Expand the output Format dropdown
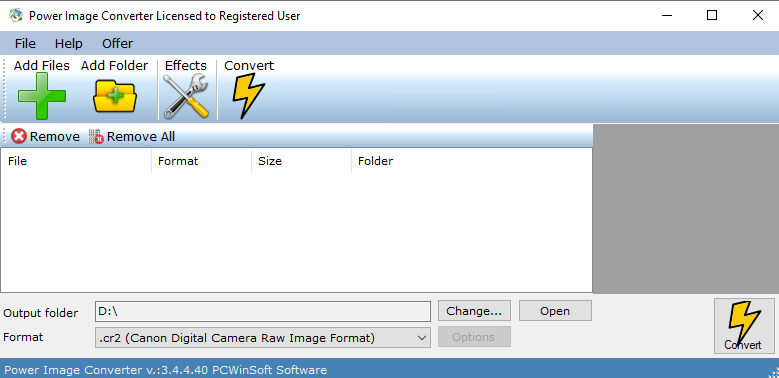The width and height of the screenshot is (779, 378). [x=422, y=338]
